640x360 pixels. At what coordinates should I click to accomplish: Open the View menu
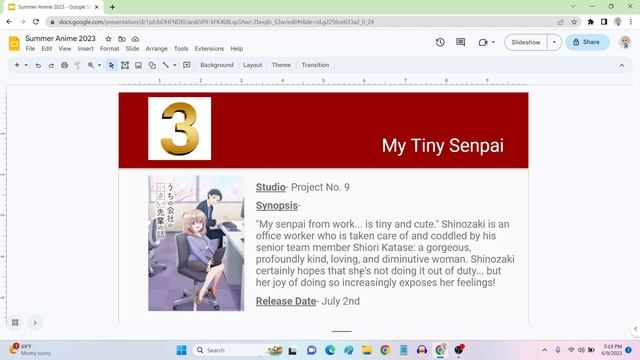point(64,49)
